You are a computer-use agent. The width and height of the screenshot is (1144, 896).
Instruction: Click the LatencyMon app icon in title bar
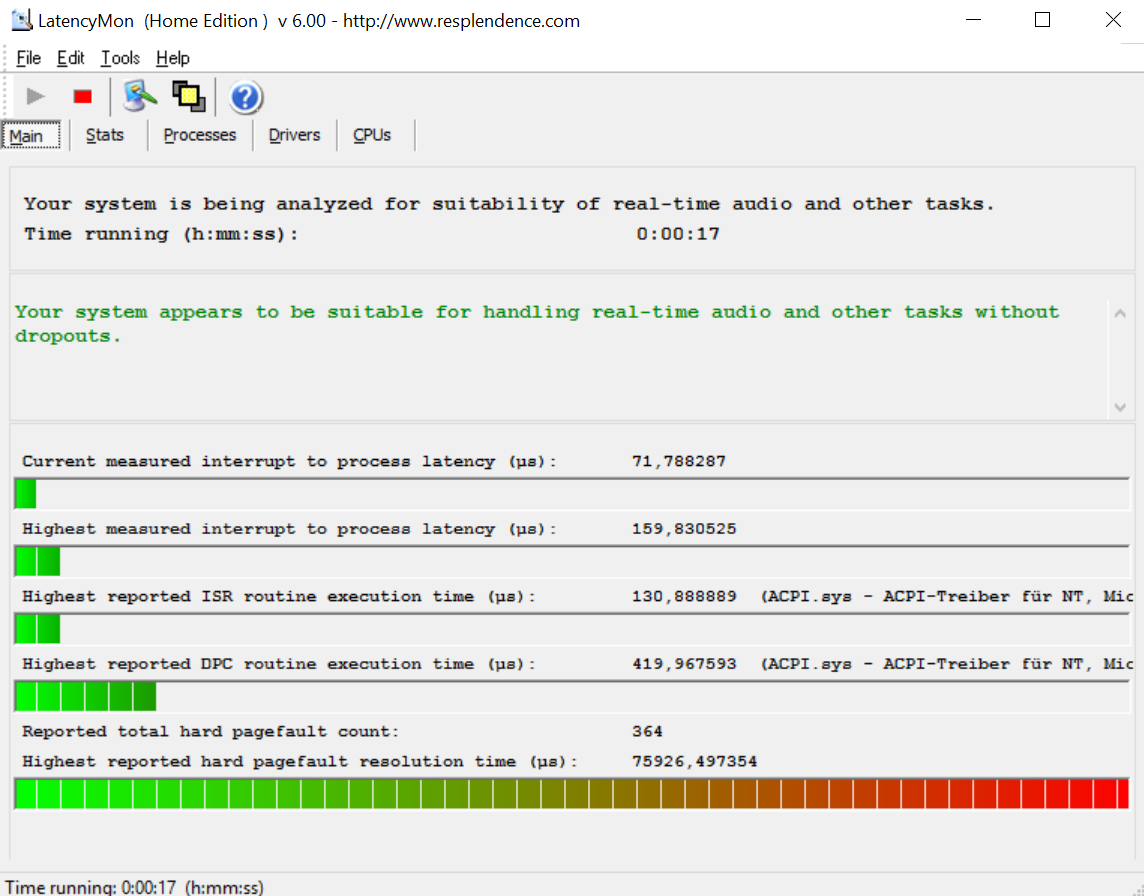click(x=20, y=20)
